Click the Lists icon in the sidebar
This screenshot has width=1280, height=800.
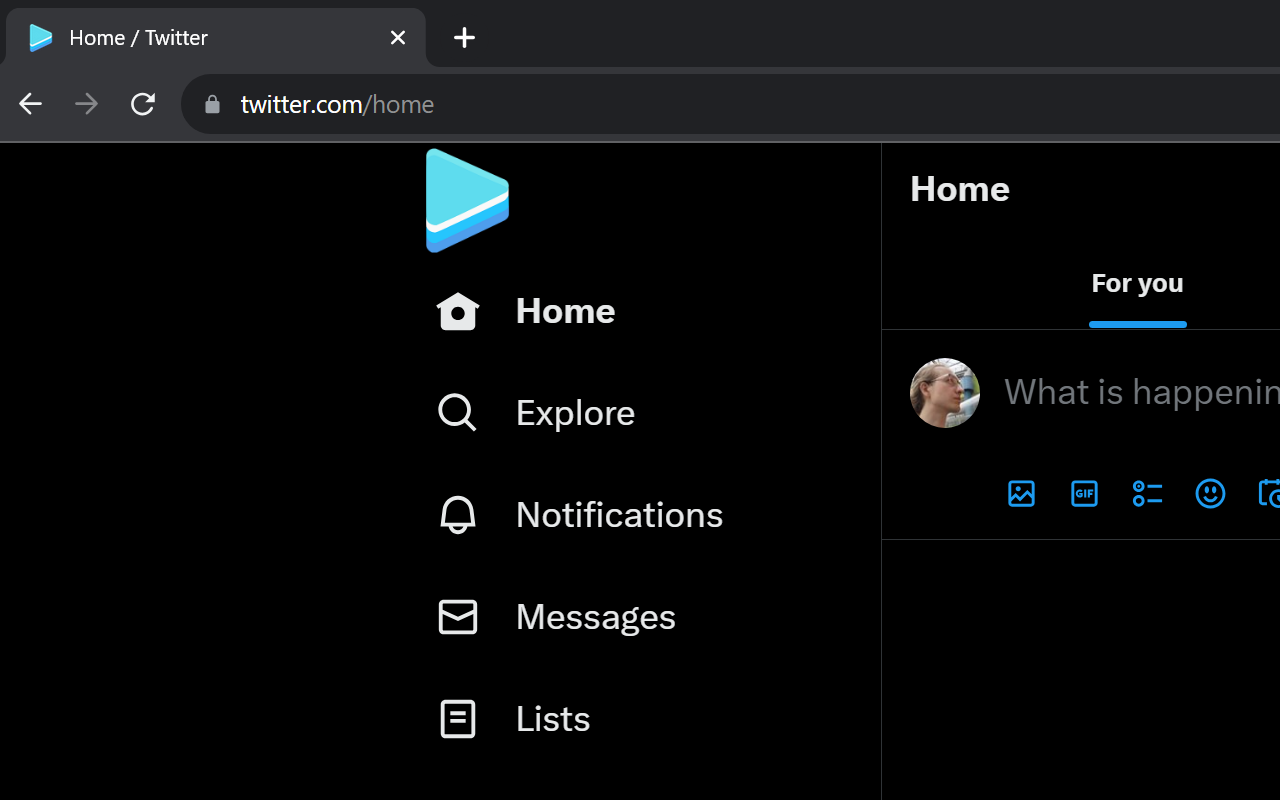coord(457,718)
